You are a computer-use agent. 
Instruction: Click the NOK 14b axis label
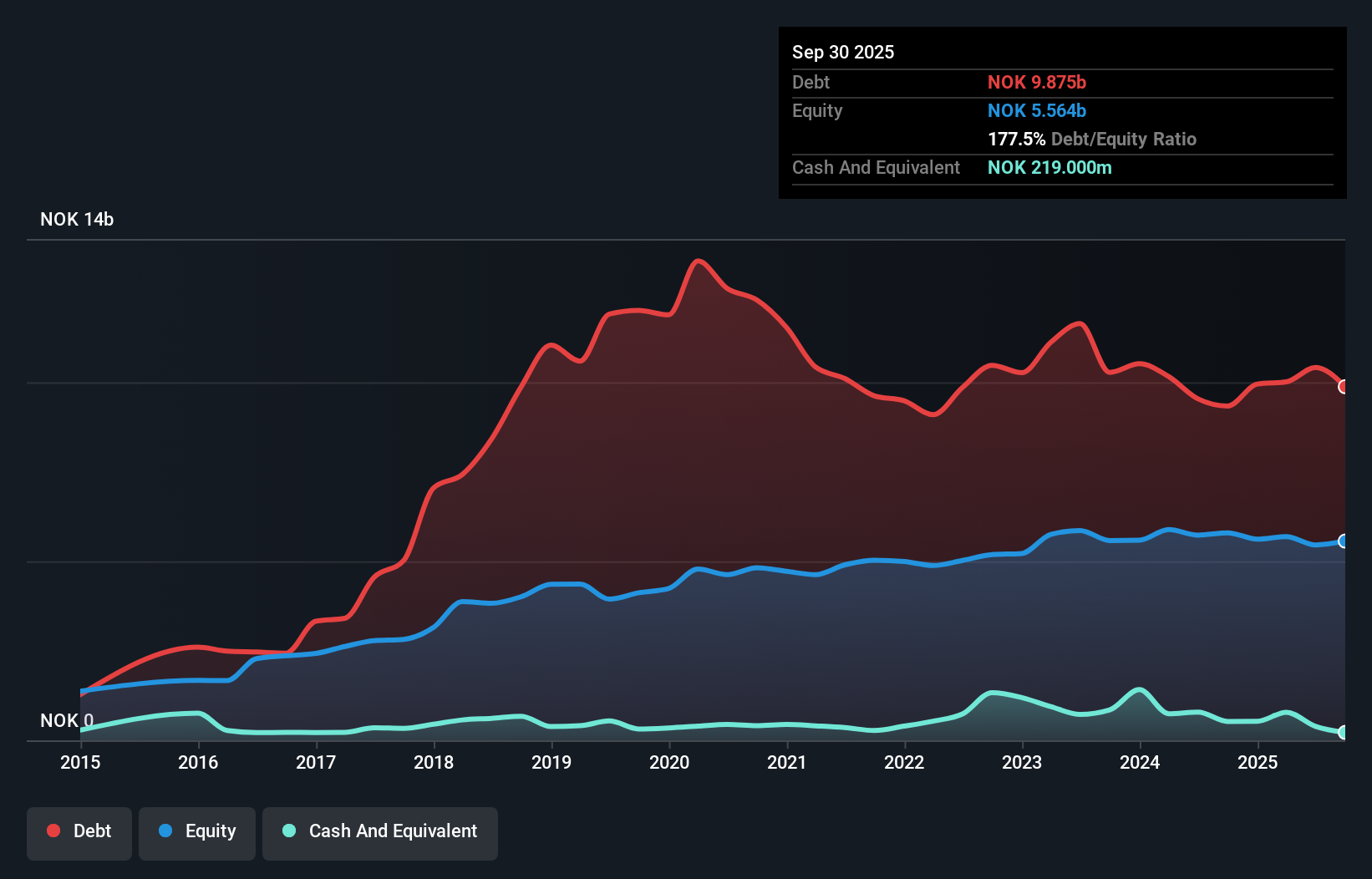(x=77, y=219)
